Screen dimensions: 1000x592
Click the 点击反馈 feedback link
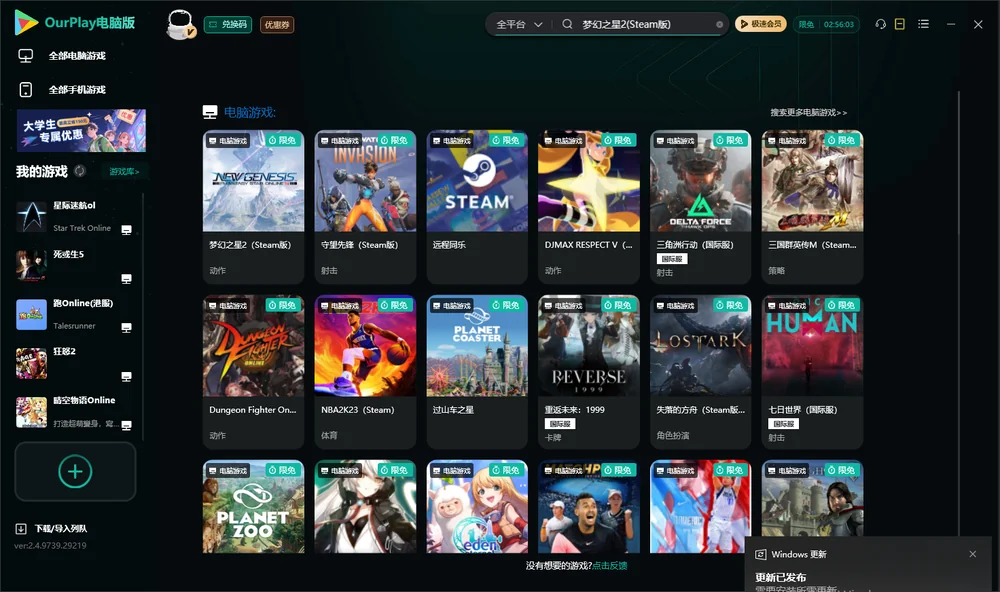610,565
